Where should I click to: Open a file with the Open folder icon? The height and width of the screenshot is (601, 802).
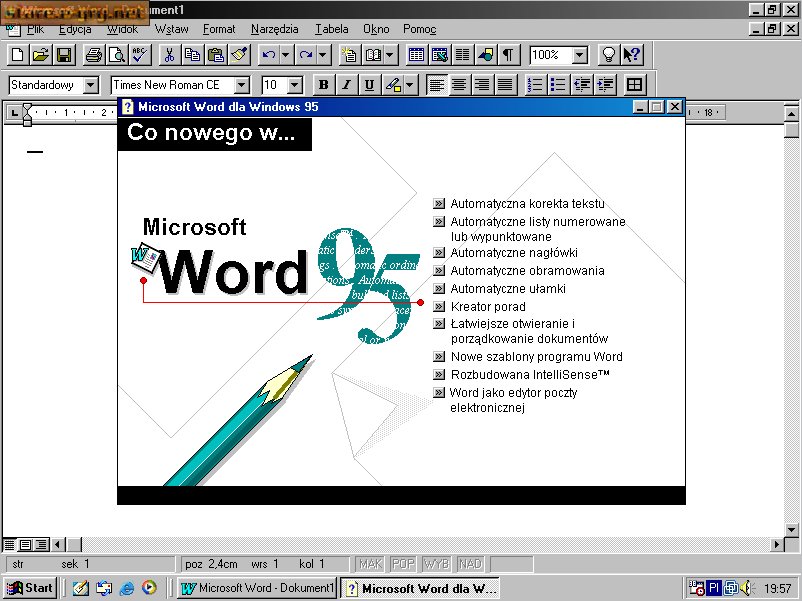(40, 55)
